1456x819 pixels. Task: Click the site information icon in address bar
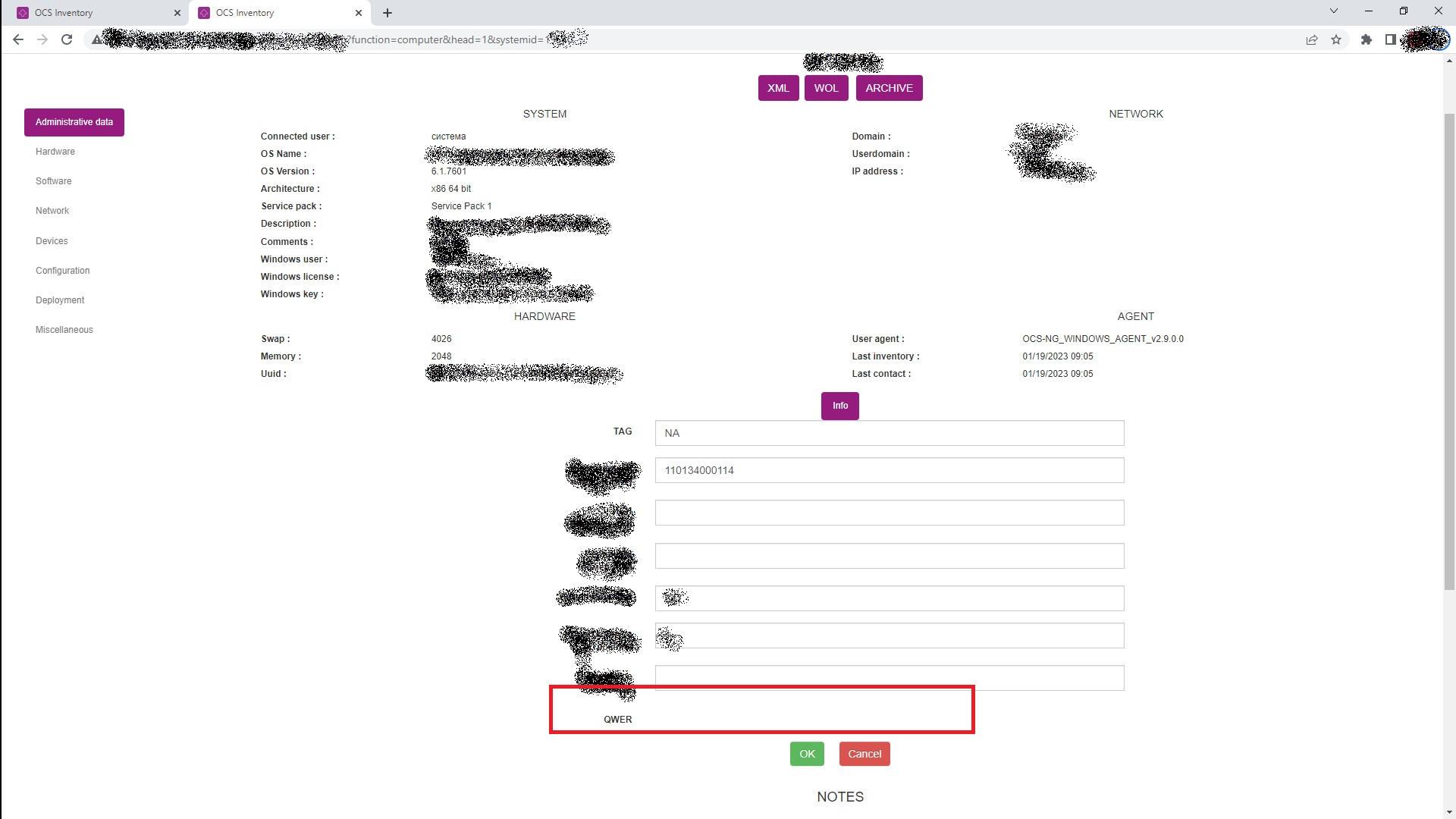pyautogui.click(x=97, y=39)
